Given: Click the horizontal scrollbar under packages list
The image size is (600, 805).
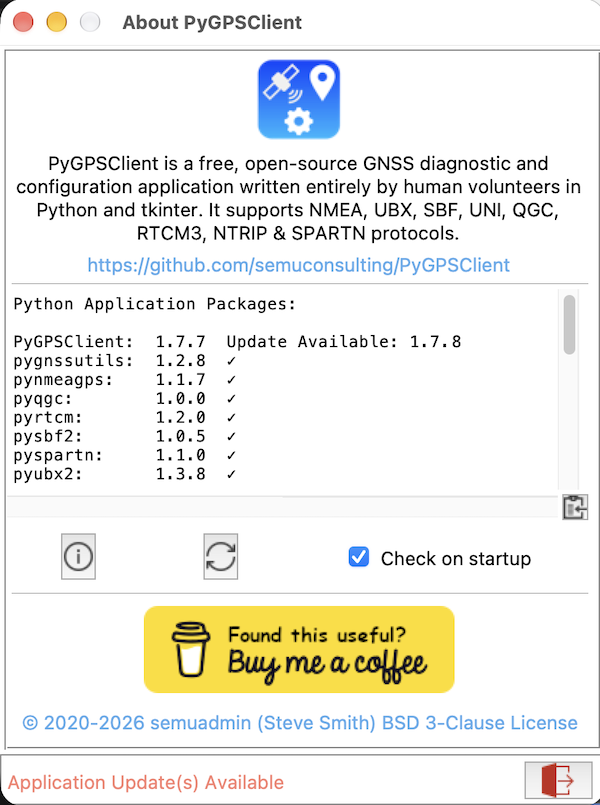Looking at the screenshot, I should coord(283,506).
